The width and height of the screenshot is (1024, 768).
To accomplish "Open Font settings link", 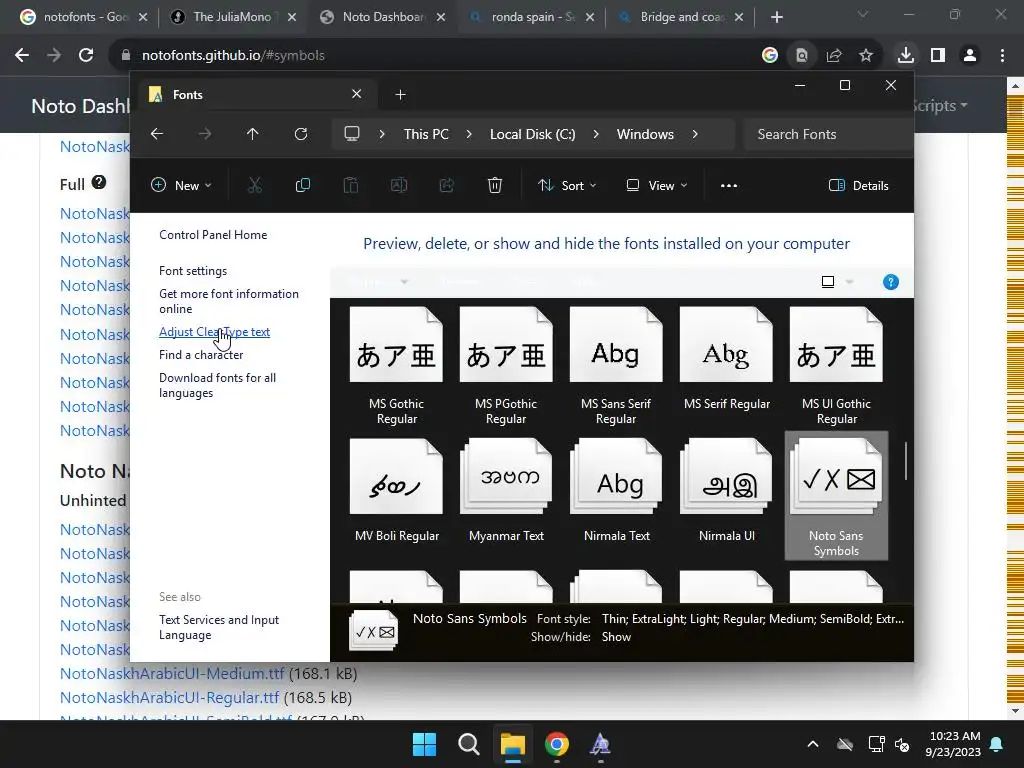I will [x=193, y=270].
